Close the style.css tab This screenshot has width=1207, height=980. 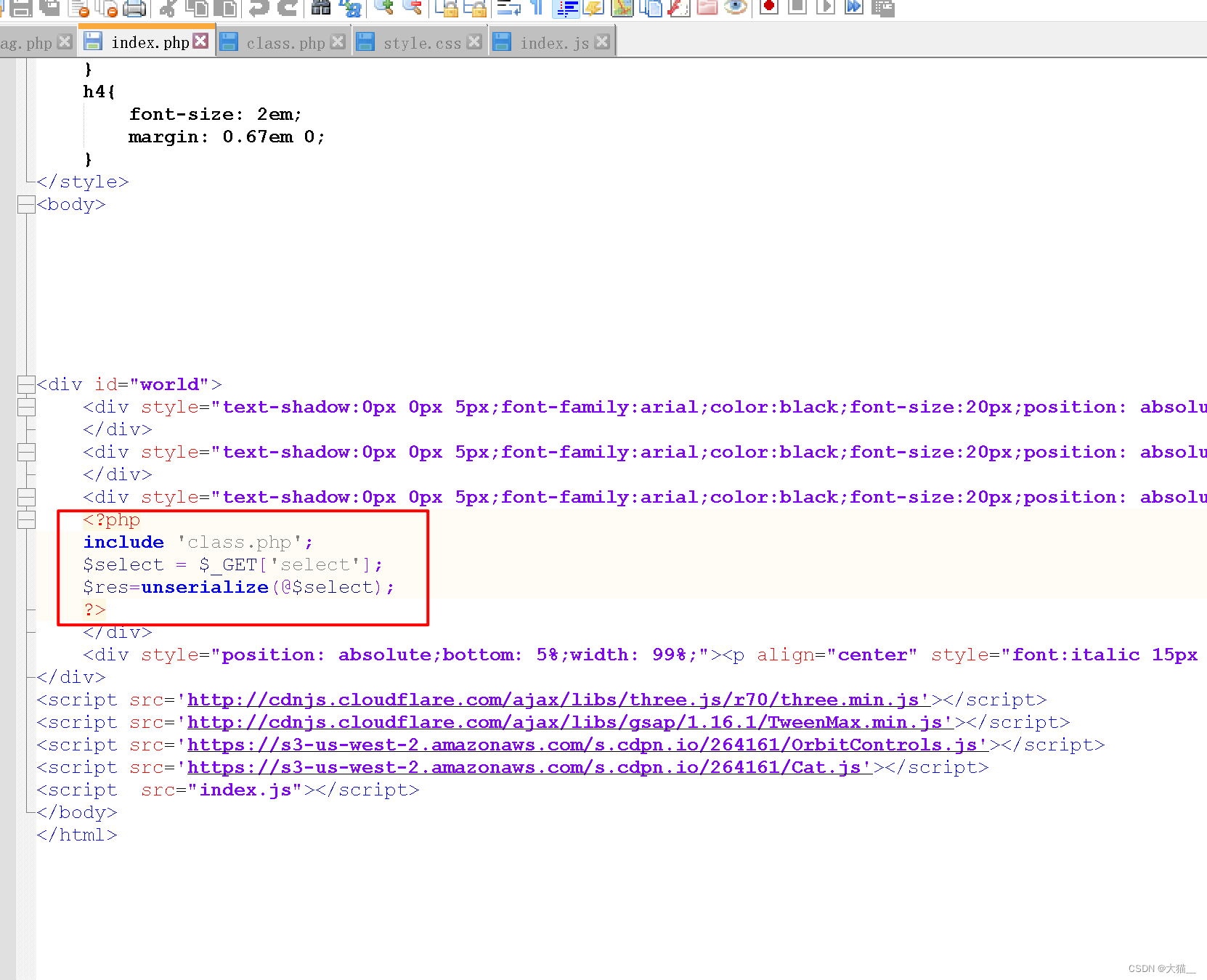pos(474,41)
